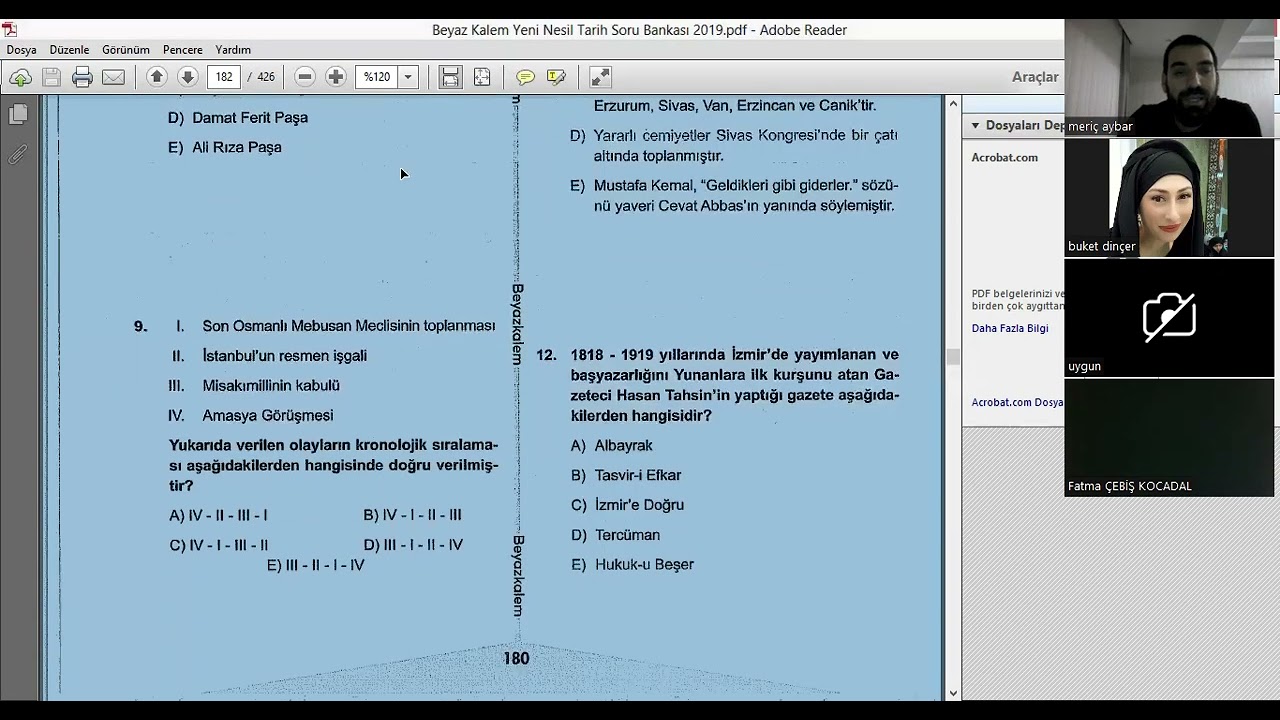This screenshot has height=720, width=1280.
Task: Collapse the Dosyaları Depola panel section
Action: [x=975, y=125]
